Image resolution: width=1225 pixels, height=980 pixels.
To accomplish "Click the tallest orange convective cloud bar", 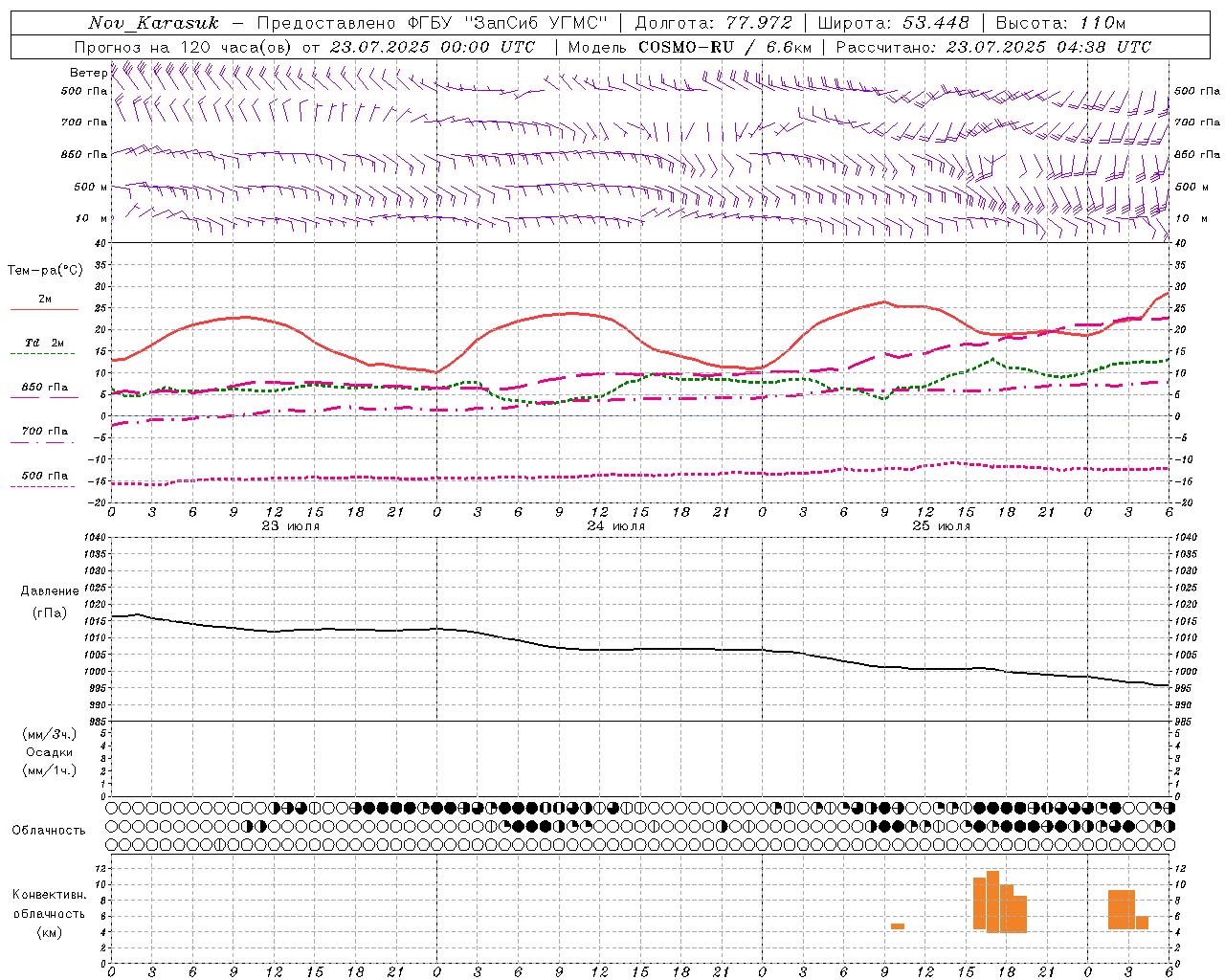I will coord(992,902).
